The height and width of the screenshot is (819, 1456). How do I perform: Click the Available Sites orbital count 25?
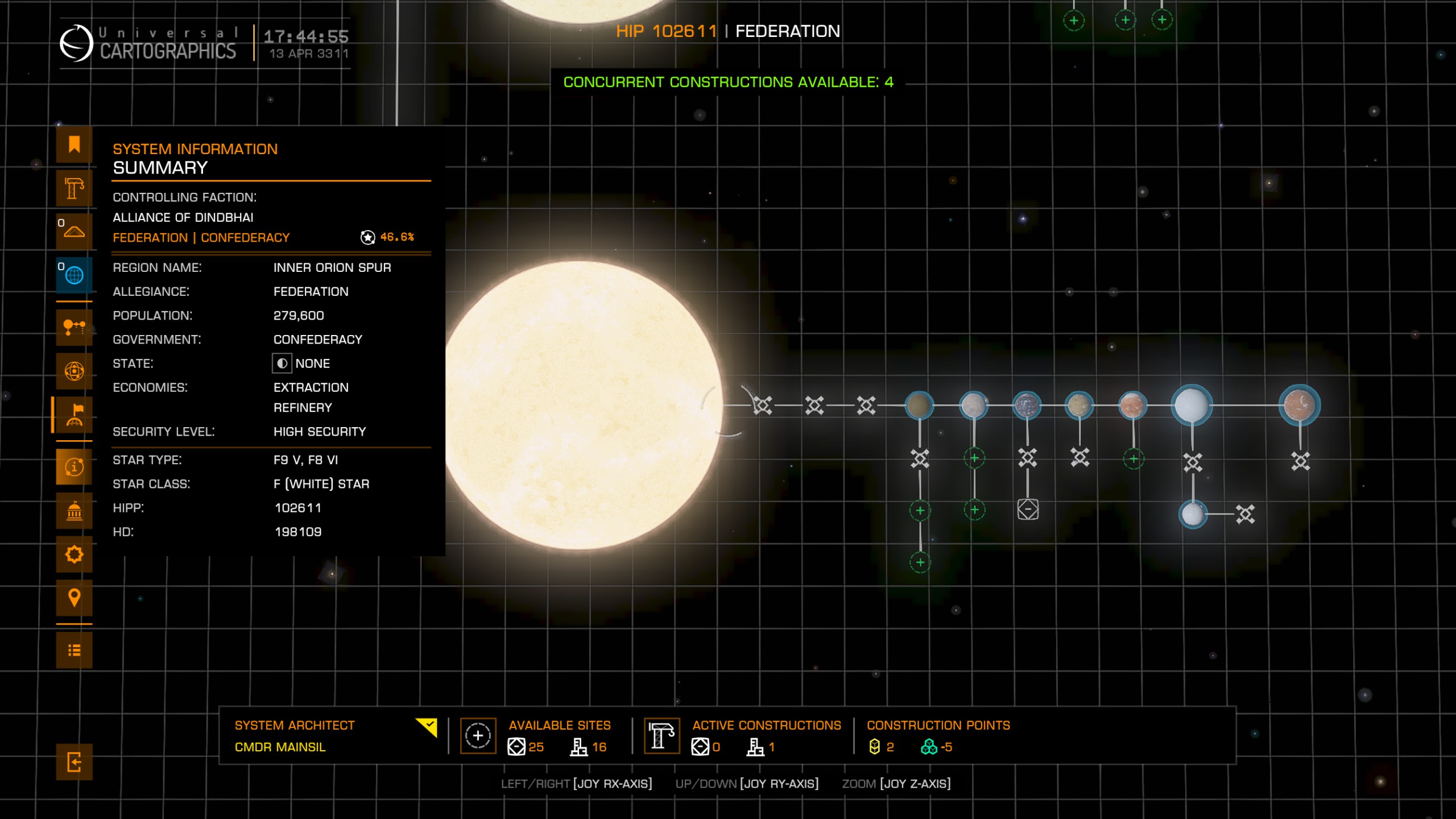(x=536, y=747)
